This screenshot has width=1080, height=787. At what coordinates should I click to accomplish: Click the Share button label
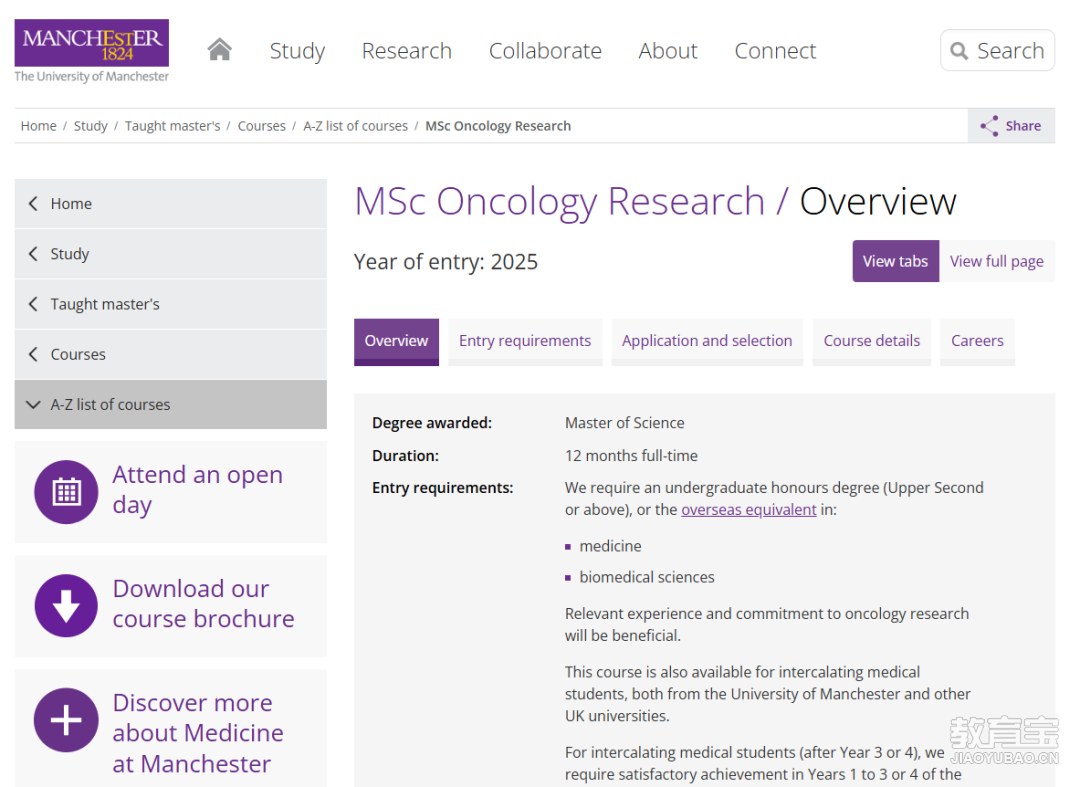pos(1023,126)
